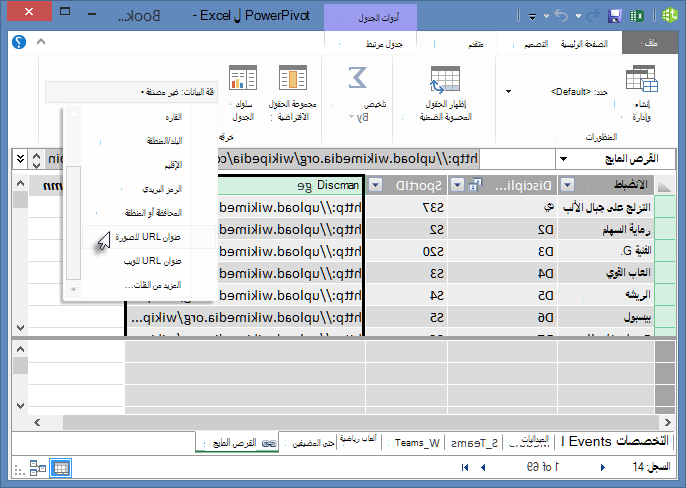The image size is (686, 488).
Task: Click the cell رماية السهم
Action: click(606, 229)
